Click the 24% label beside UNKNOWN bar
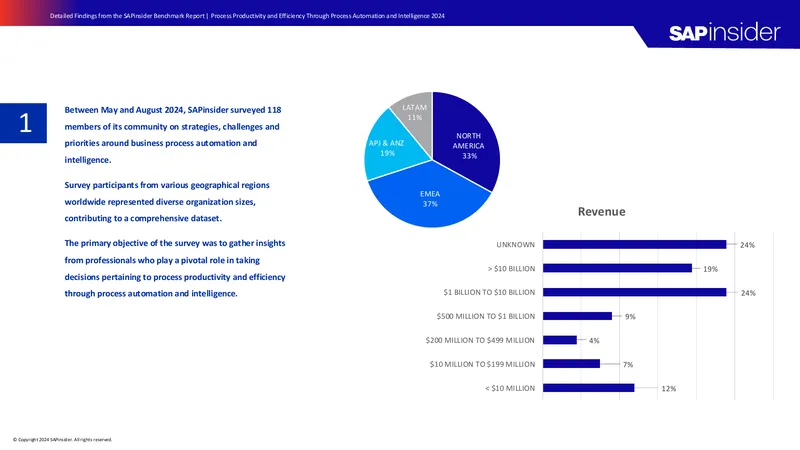The width and height of the screenshot is (800, 450). pos(747,245)
